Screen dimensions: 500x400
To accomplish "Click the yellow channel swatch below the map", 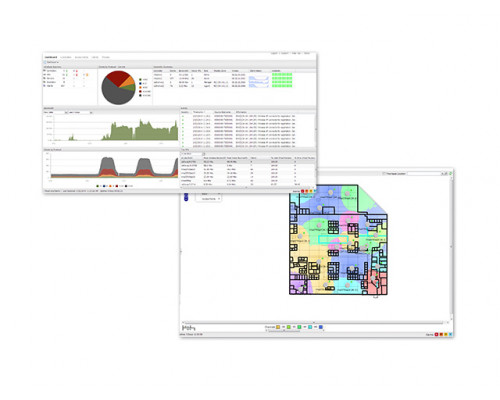I will coord(278,327).
